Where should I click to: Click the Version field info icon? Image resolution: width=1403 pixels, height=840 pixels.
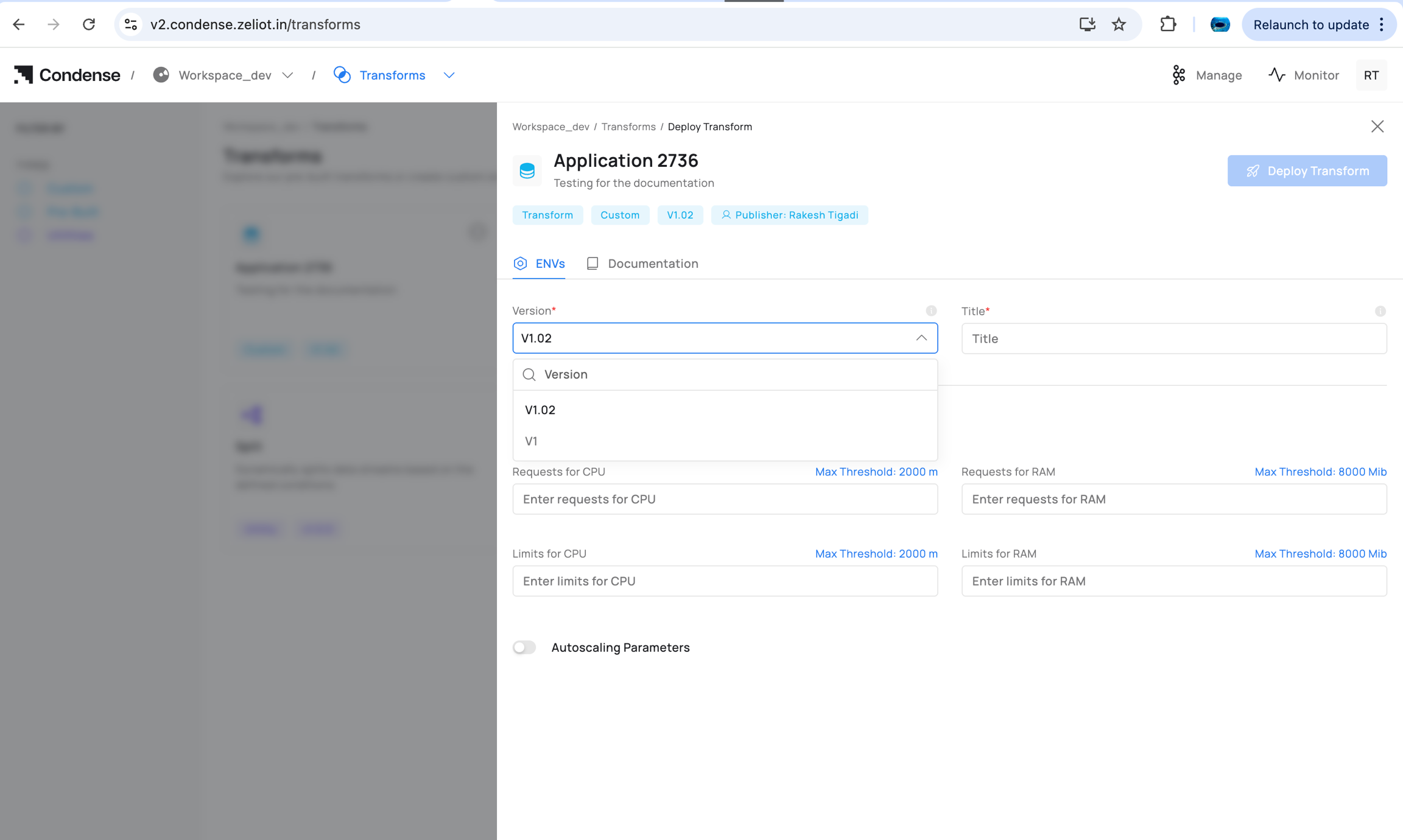[x=931, y=311]
